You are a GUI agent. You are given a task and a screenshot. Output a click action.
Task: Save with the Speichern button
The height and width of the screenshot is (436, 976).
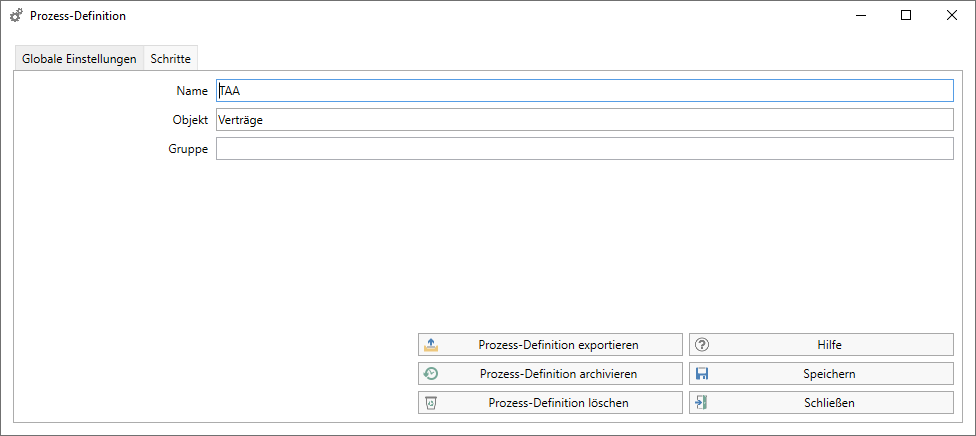tap(821, 374)
